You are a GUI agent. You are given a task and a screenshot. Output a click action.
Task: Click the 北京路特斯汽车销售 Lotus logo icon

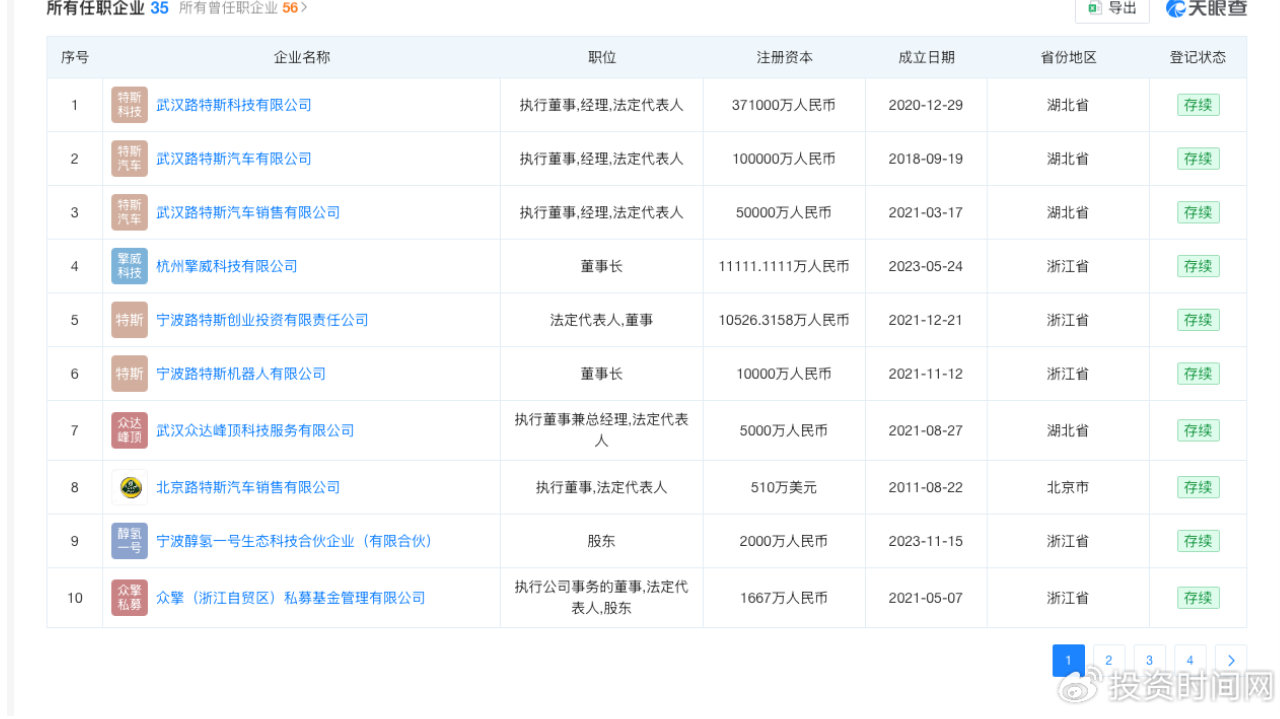point(129,488)
